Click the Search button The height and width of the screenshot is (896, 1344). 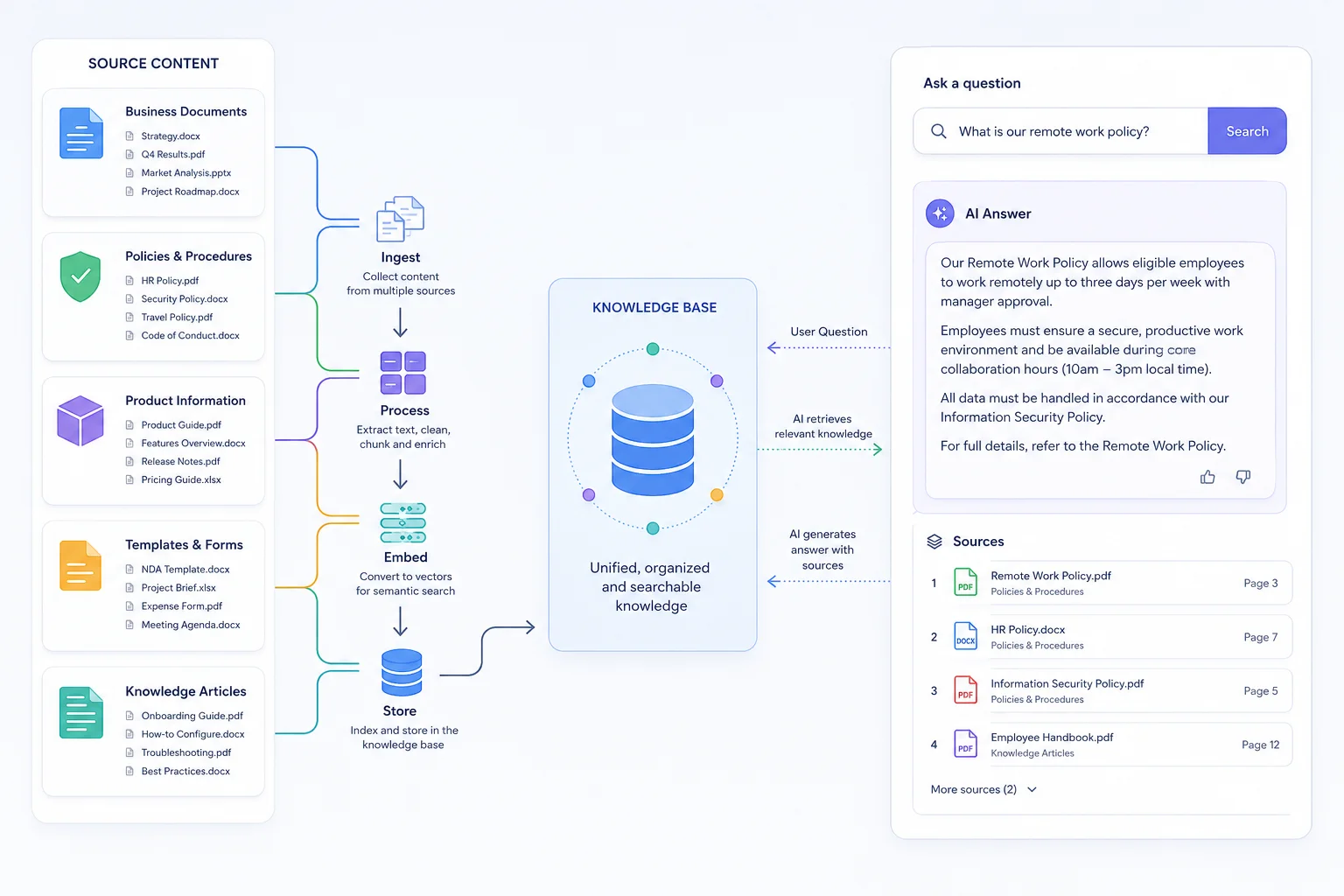coord(1247,131)
